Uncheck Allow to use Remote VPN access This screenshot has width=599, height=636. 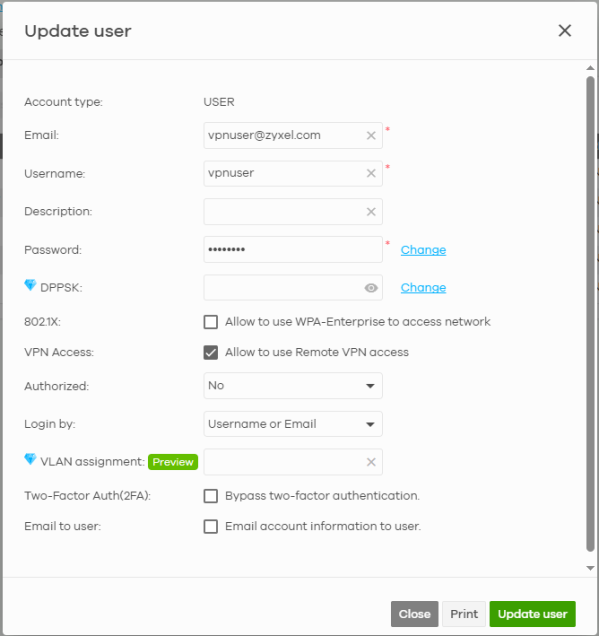(210, 352)
